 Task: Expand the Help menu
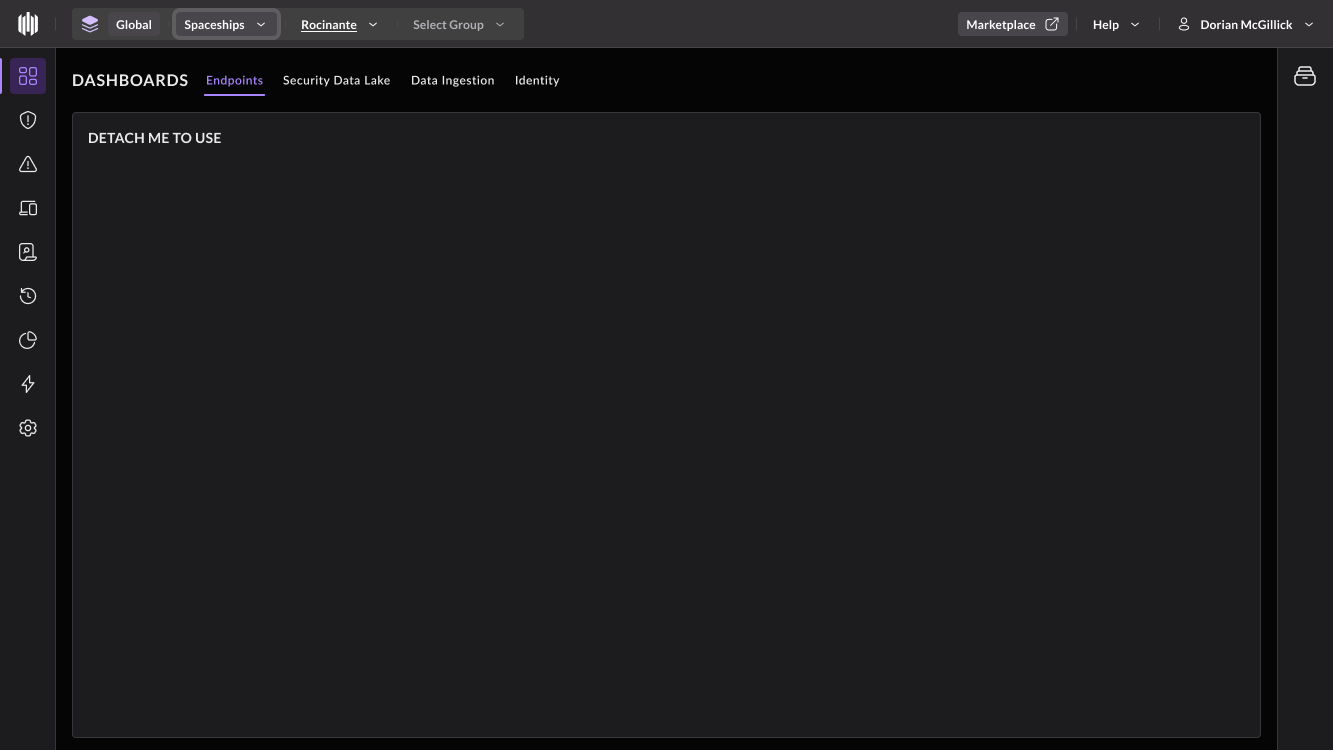coord(1115,24)
